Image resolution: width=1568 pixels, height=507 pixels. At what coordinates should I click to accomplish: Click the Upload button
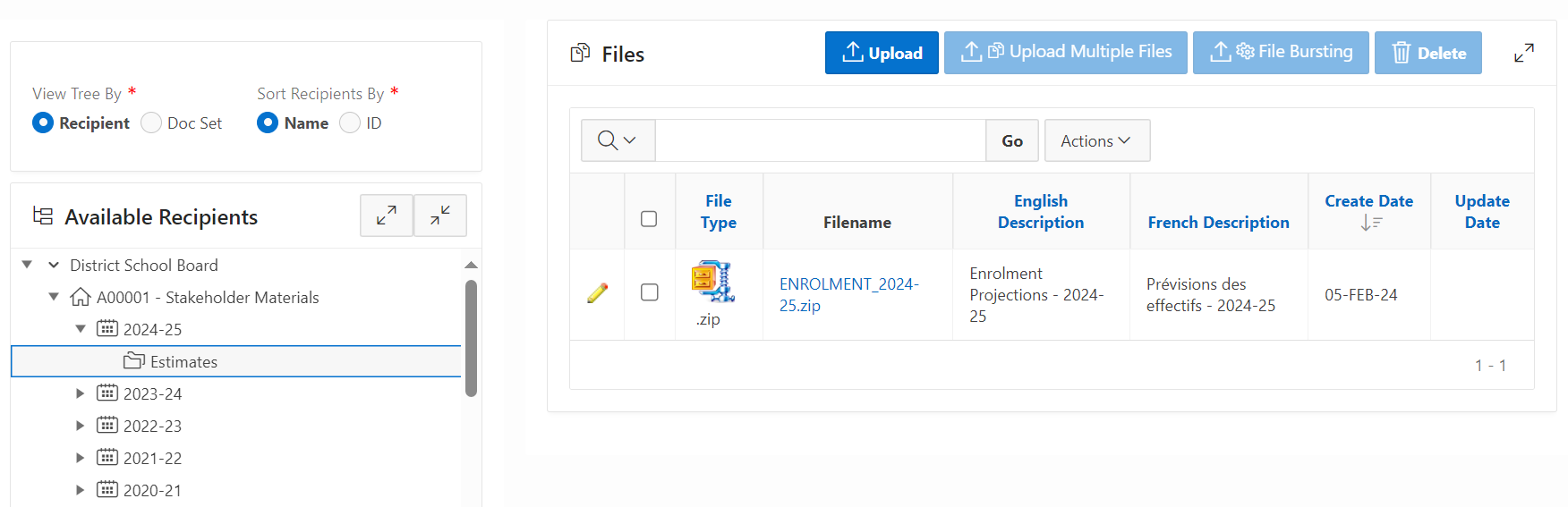[882, 53]
